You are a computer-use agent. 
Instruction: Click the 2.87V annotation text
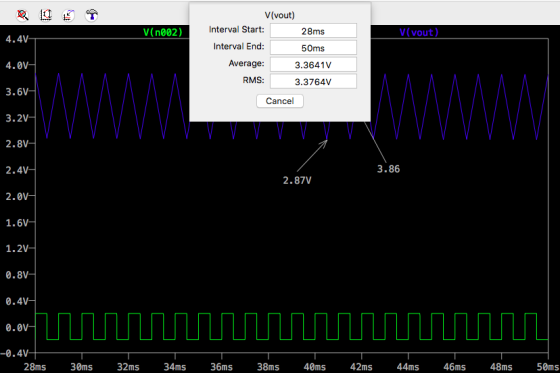click(297, 180)
